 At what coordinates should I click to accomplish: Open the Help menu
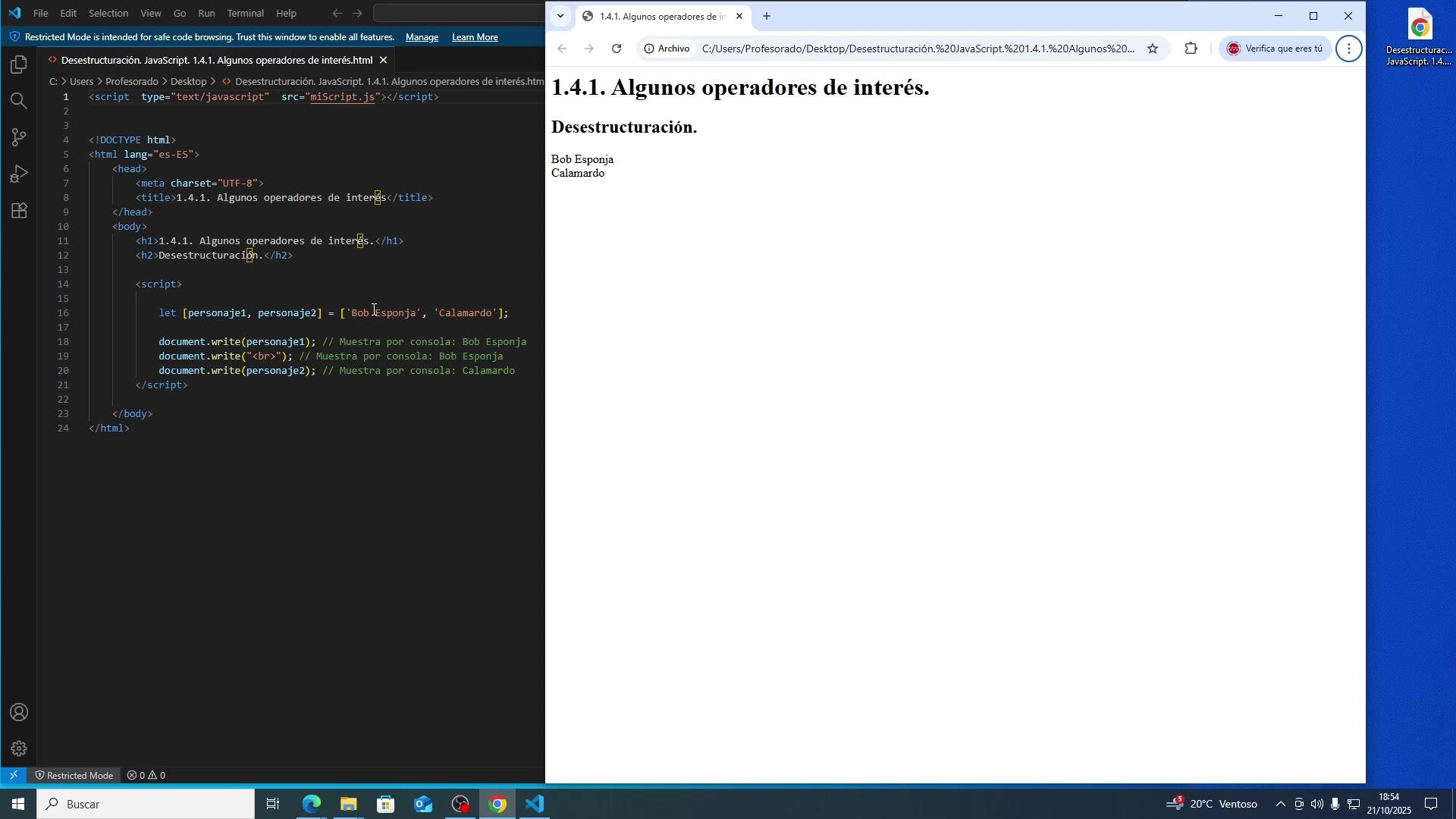286,13
